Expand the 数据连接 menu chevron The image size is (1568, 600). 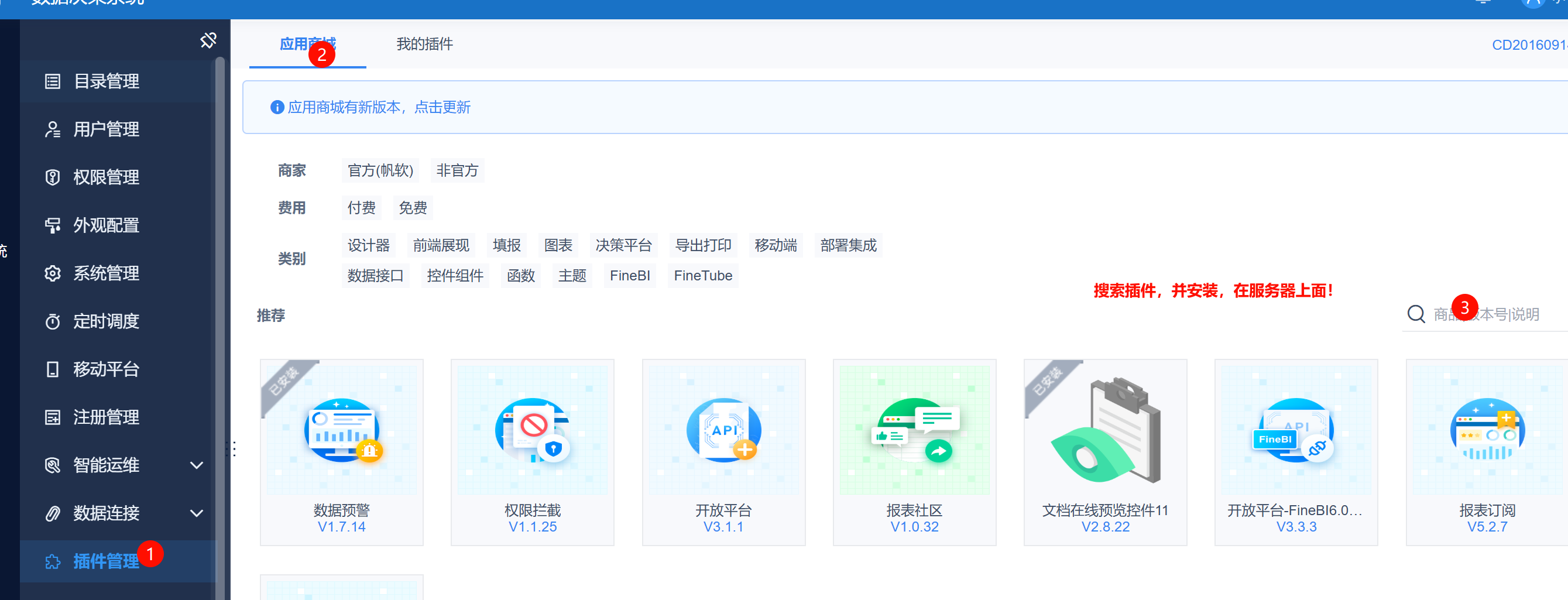(197, 514)
